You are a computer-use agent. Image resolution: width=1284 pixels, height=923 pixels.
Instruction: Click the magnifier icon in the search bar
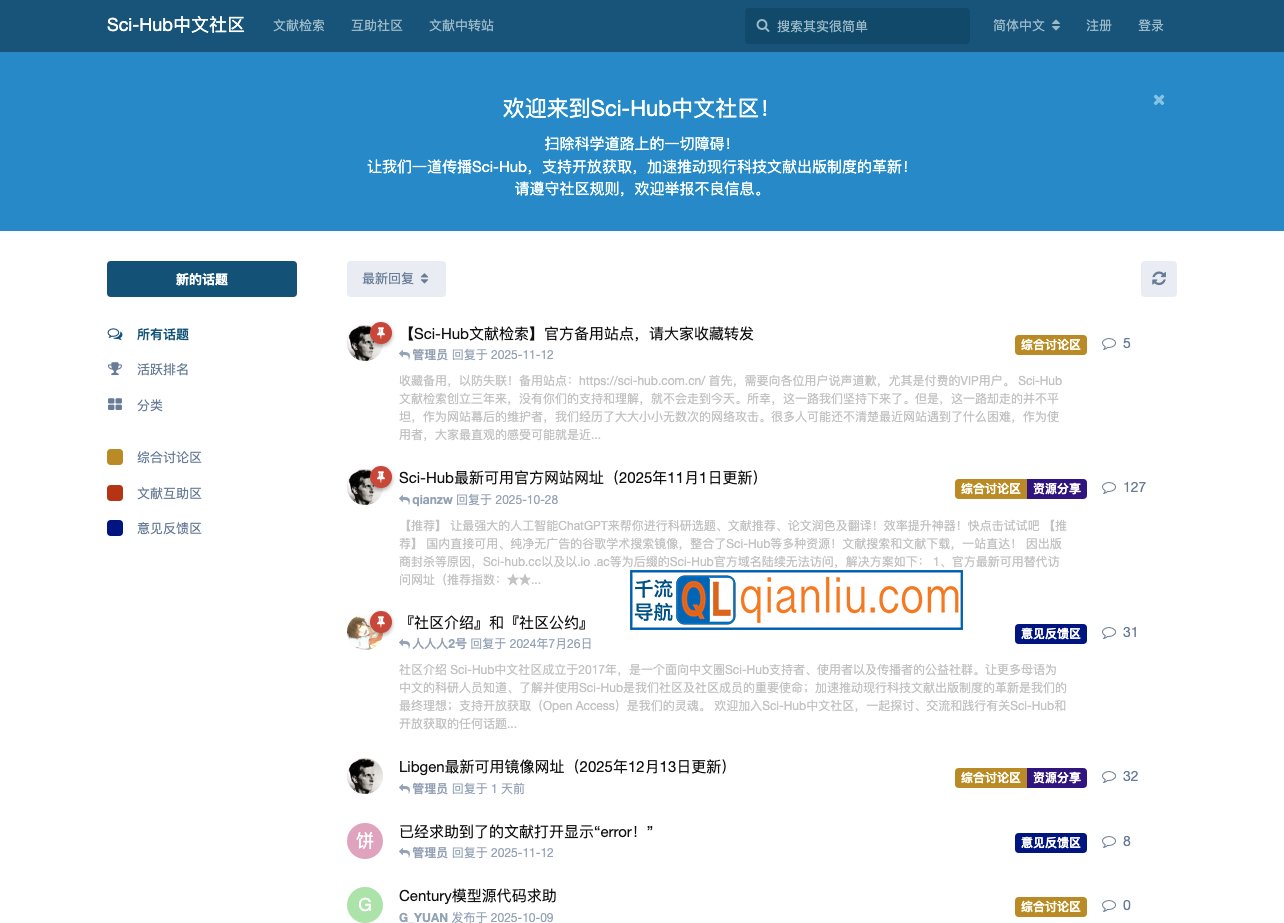[762, 25]
